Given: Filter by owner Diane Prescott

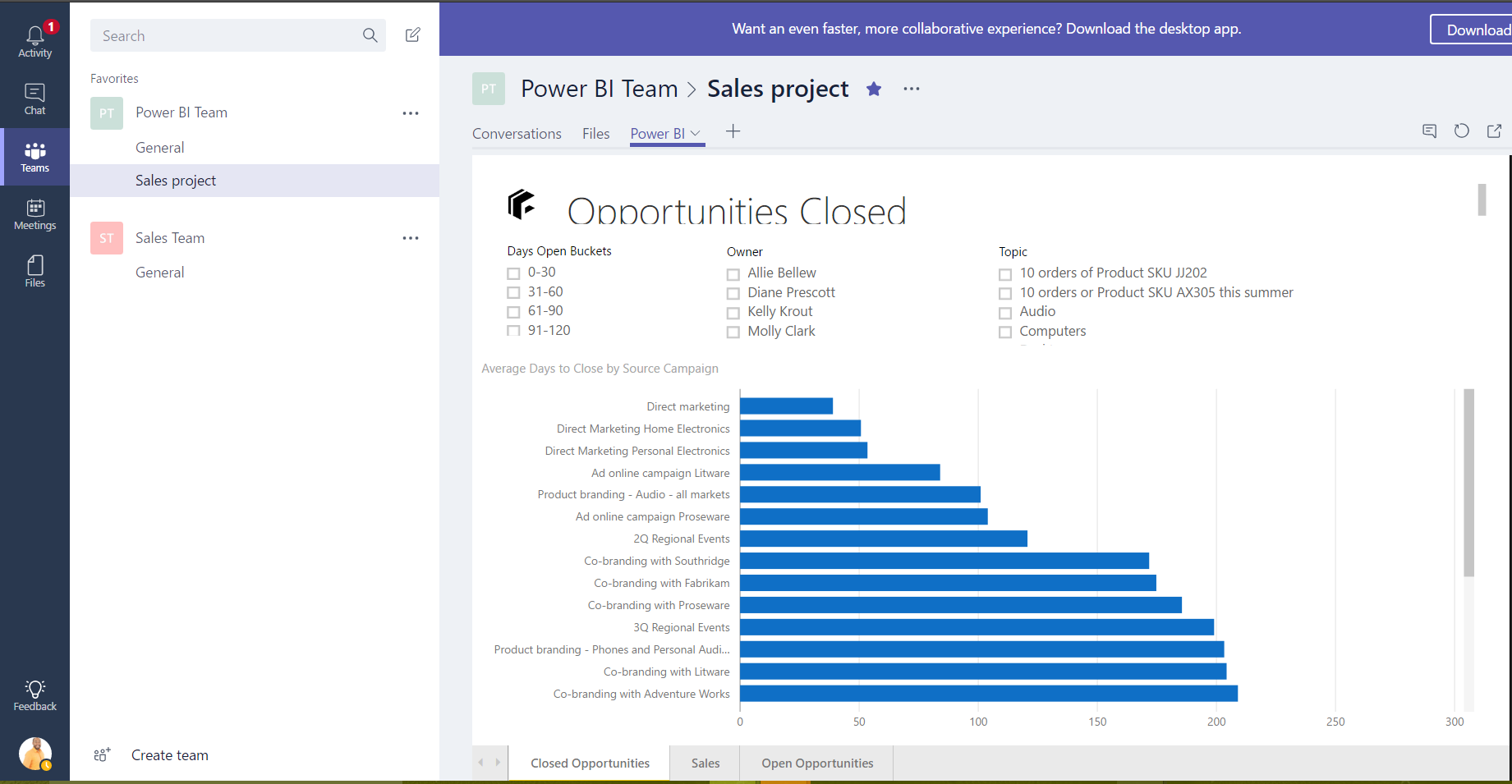Looking at the screenshot, I should point(733,294).
